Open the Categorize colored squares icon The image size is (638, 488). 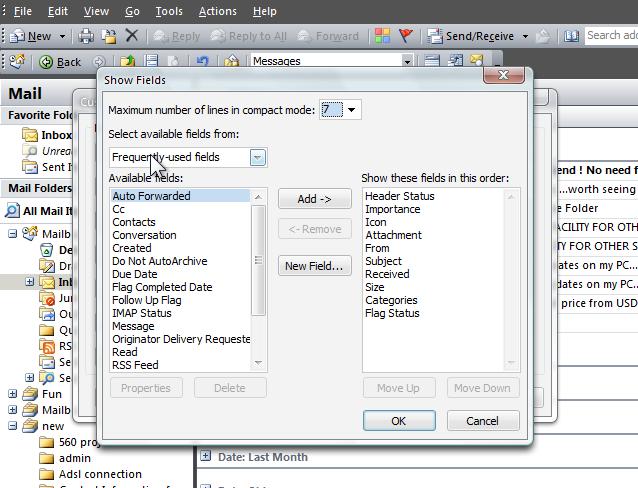[x=382, y=36]
